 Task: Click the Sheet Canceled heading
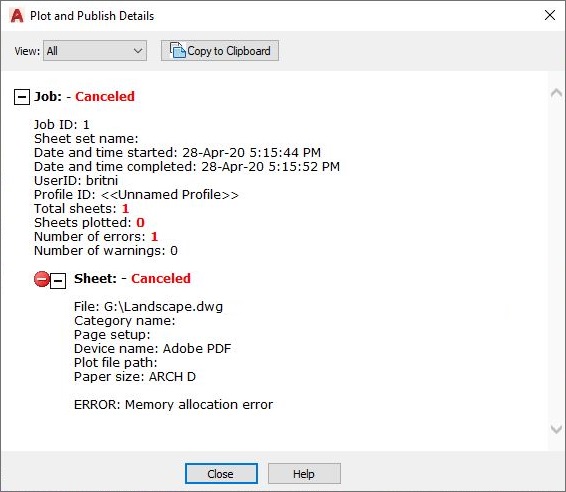pos(132,278)
